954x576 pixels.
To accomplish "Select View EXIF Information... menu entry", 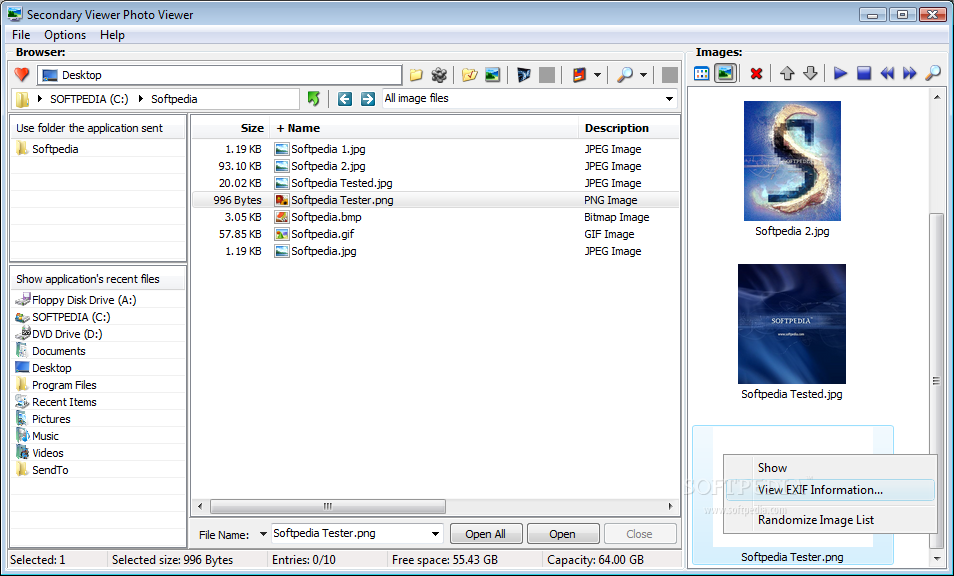I will pyautogui.click(x=830, y=490).
